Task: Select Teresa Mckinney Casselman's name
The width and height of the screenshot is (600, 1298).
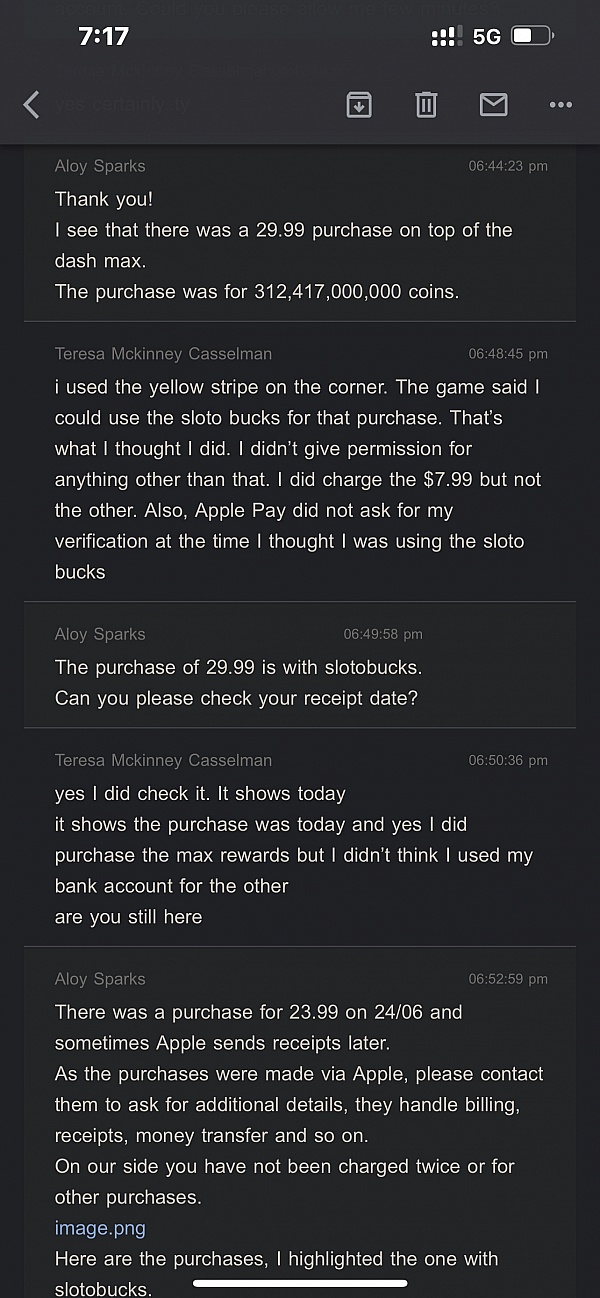Action: point(160,353)
